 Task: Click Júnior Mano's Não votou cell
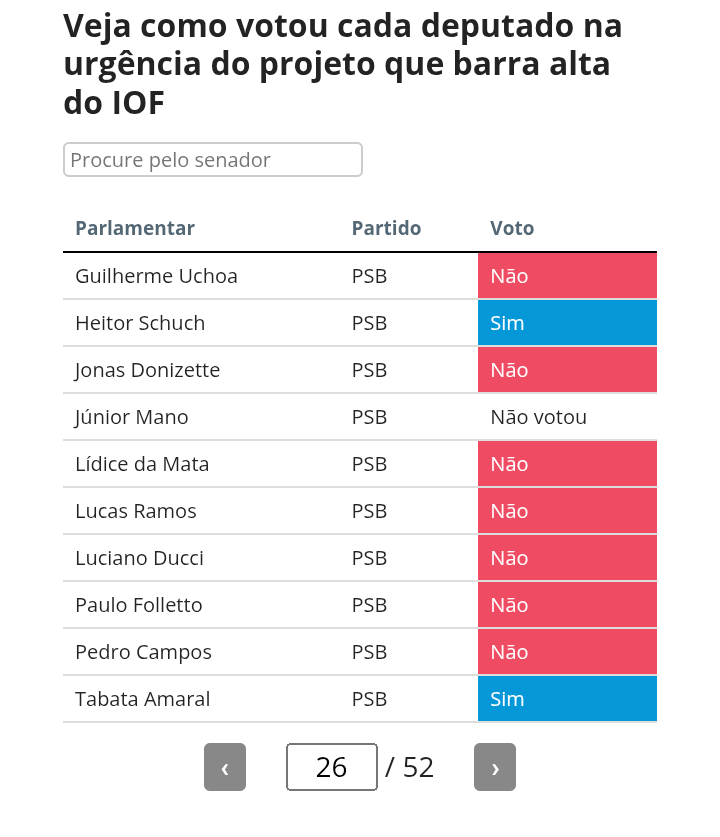pyautogui.click(x=539, y=417)
